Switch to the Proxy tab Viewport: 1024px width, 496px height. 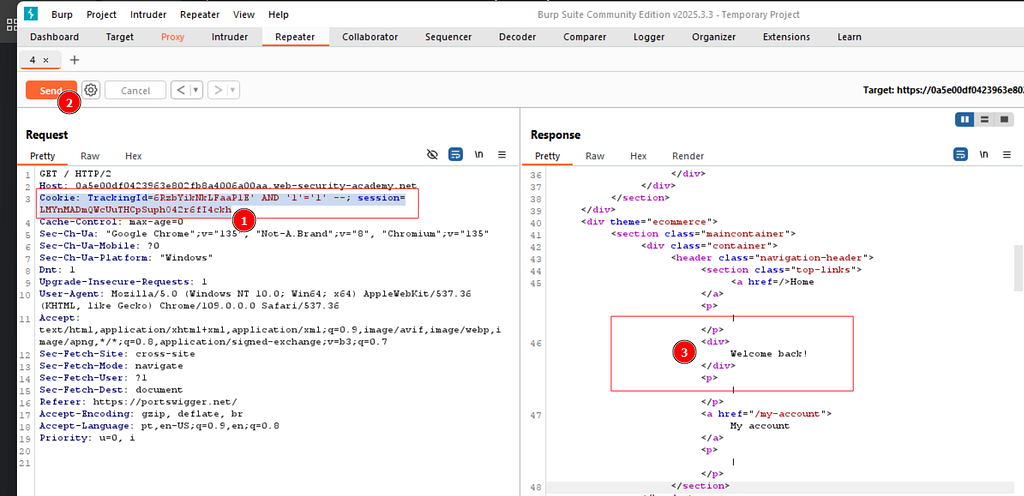(x=172, y=37)
